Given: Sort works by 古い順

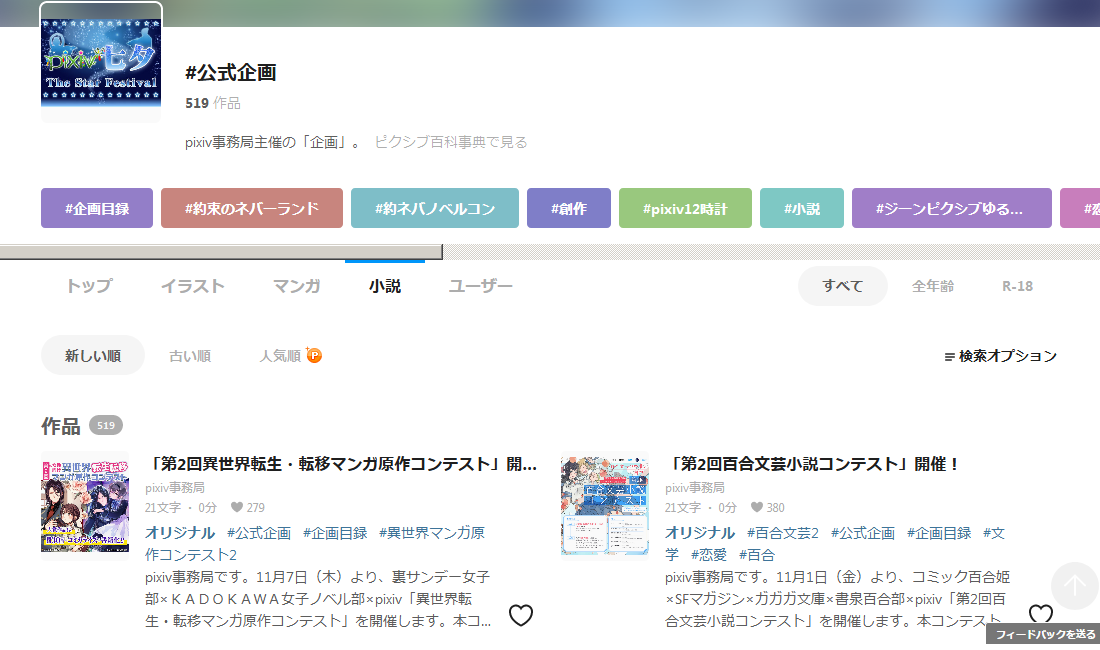Looking at the screenshot, I should [190, 356].
